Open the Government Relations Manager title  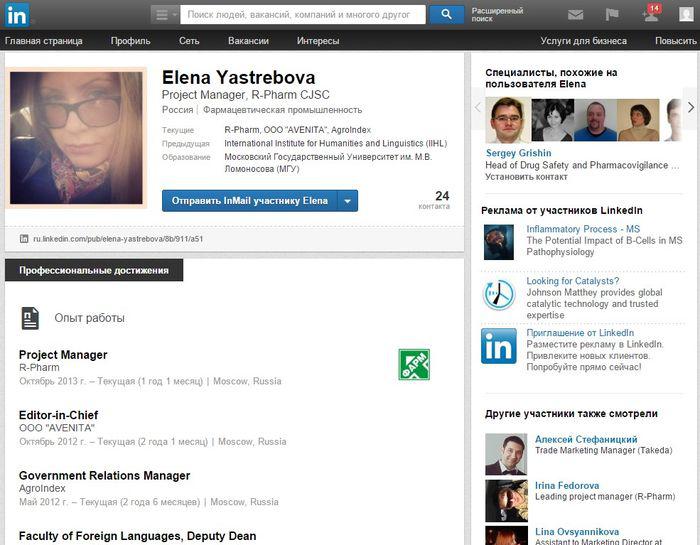tap(104, 475)
